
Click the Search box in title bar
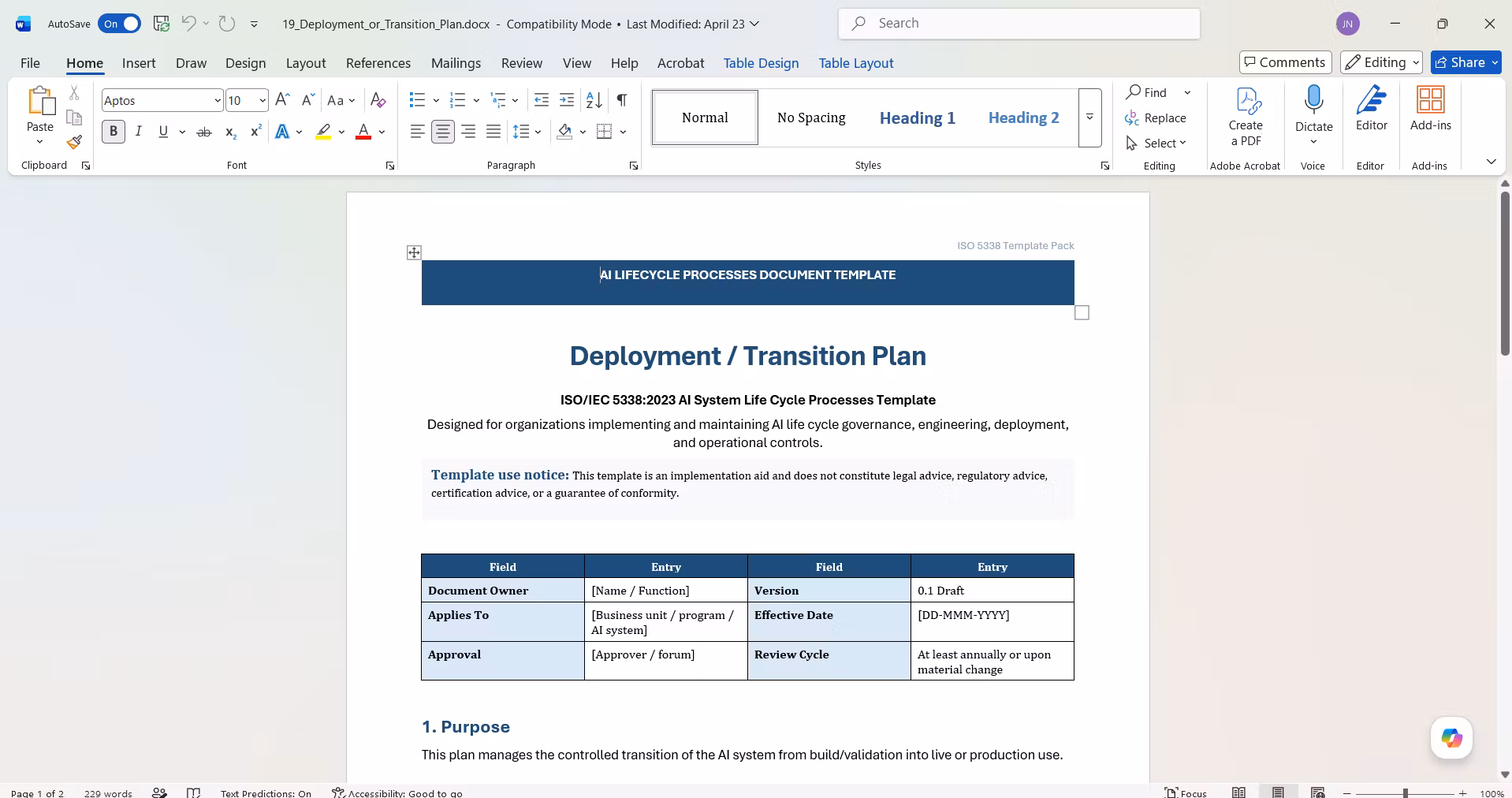tap(1019, 24)
